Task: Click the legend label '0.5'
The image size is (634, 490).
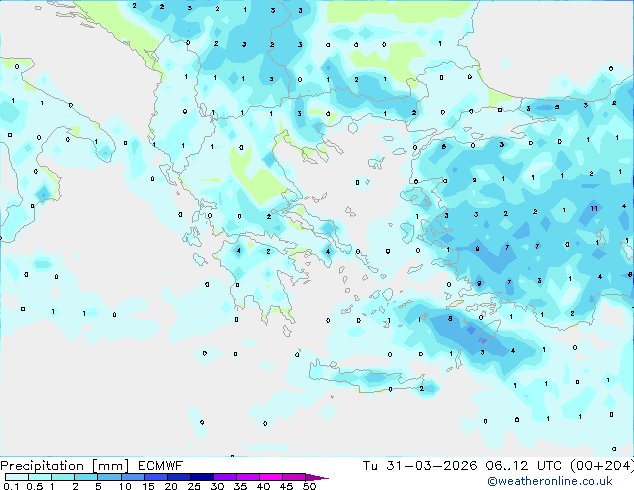Action: click(x=35, y=486)
